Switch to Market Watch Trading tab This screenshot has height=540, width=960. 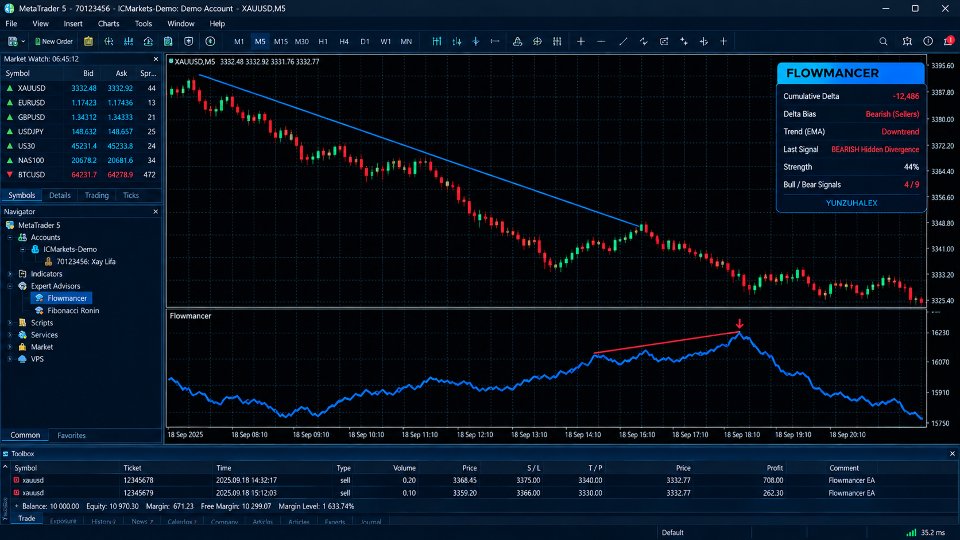pos(97,195)
